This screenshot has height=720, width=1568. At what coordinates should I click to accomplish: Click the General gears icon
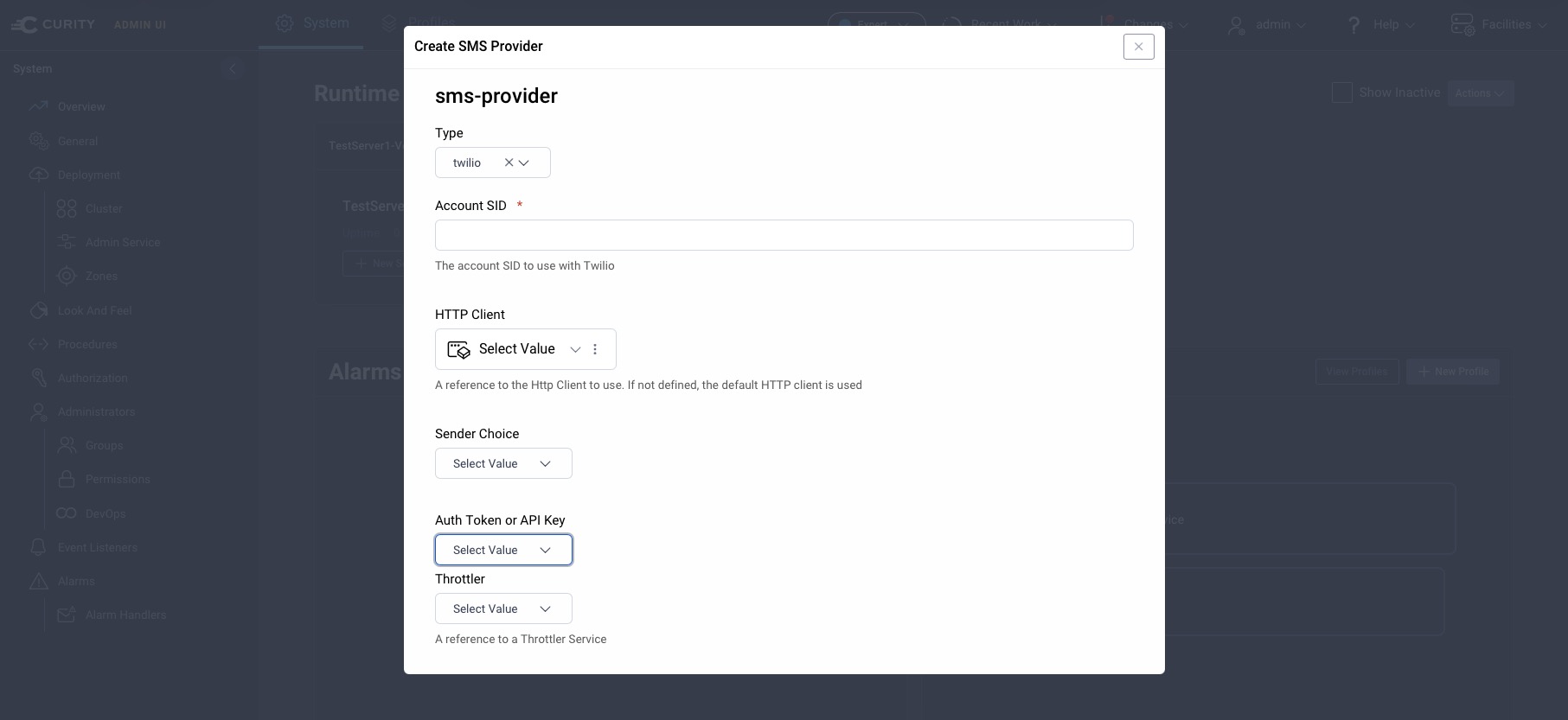pyautogui.click(x=38, y=141)
